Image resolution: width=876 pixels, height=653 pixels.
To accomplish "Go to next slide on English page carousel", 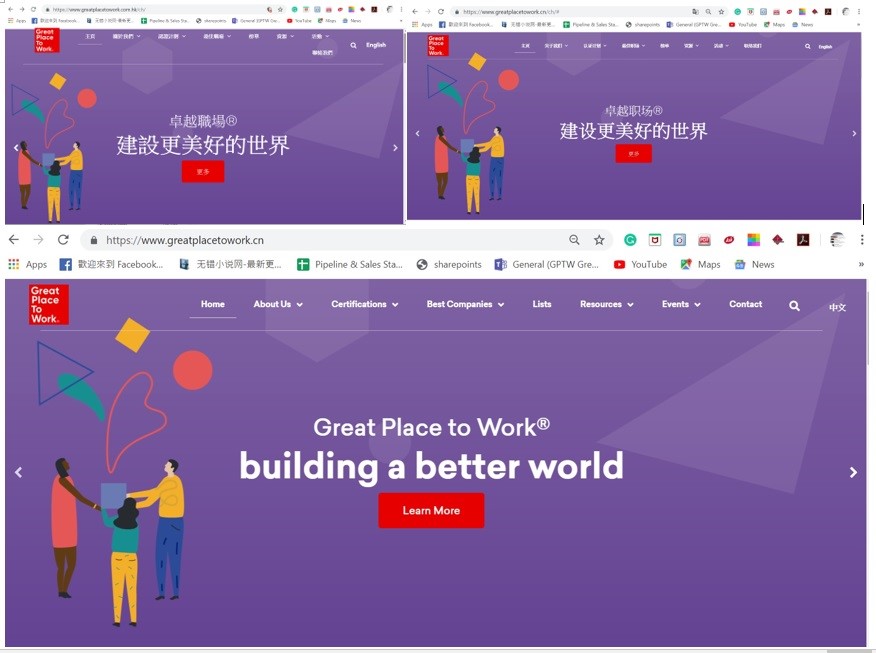I will 853,473.
